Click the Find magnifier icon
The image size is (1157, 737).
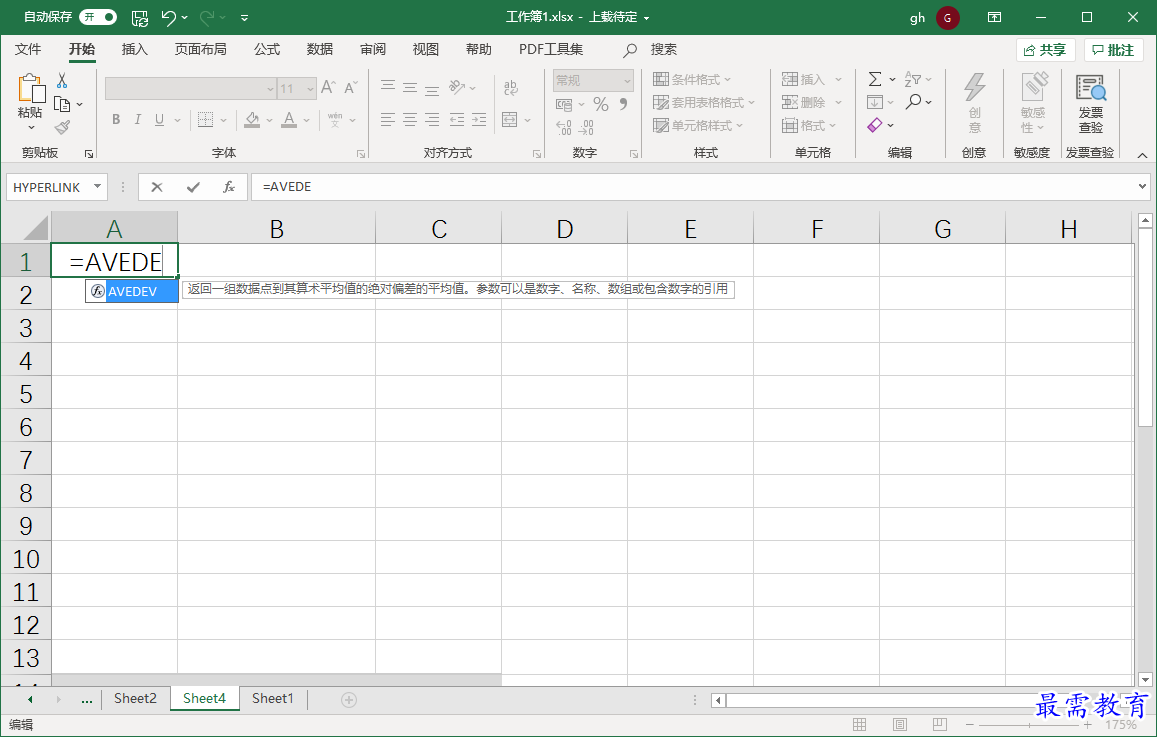click(914, 102)
